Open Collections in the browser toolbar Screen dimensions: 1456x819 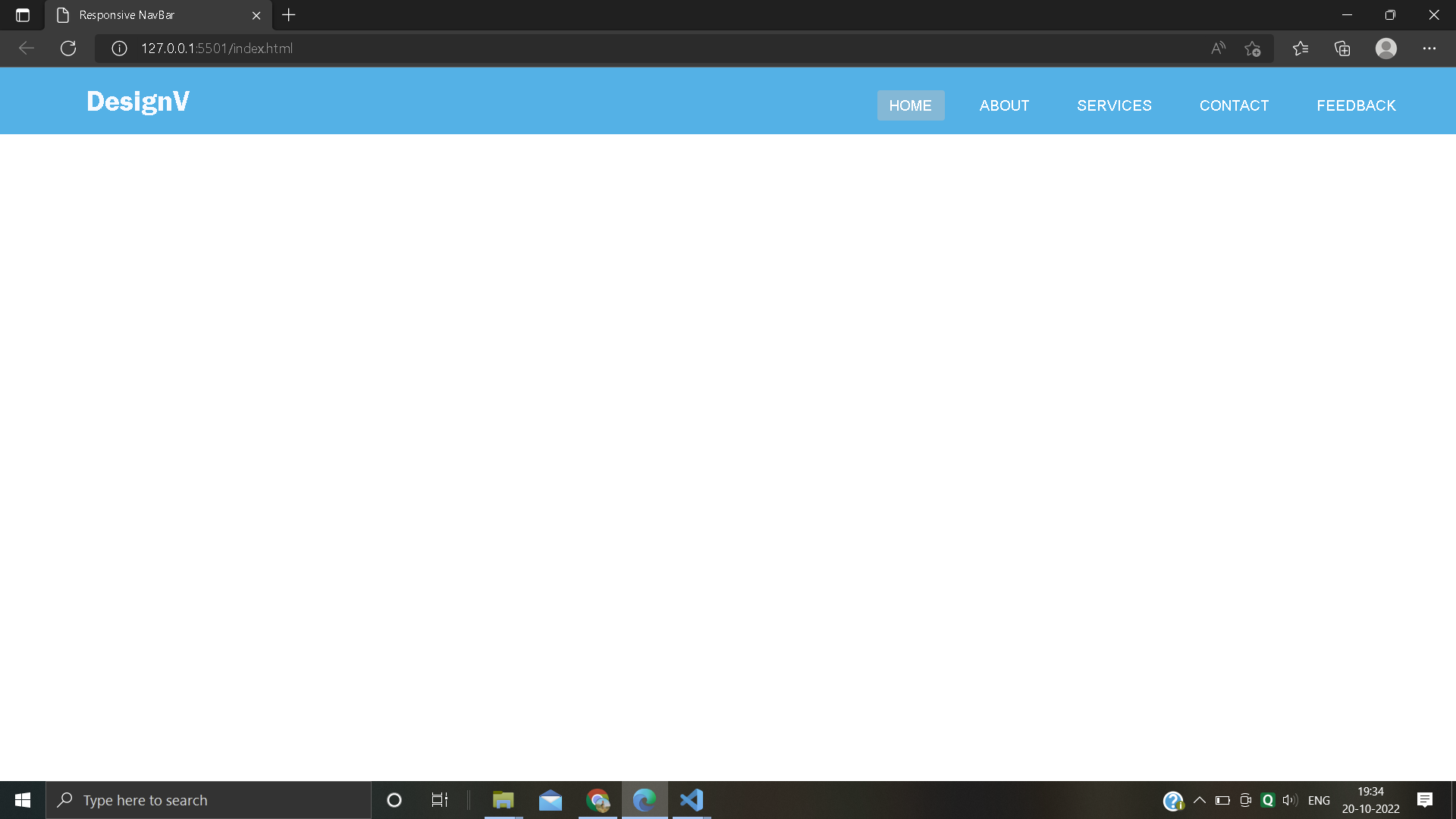(1342, 48)
